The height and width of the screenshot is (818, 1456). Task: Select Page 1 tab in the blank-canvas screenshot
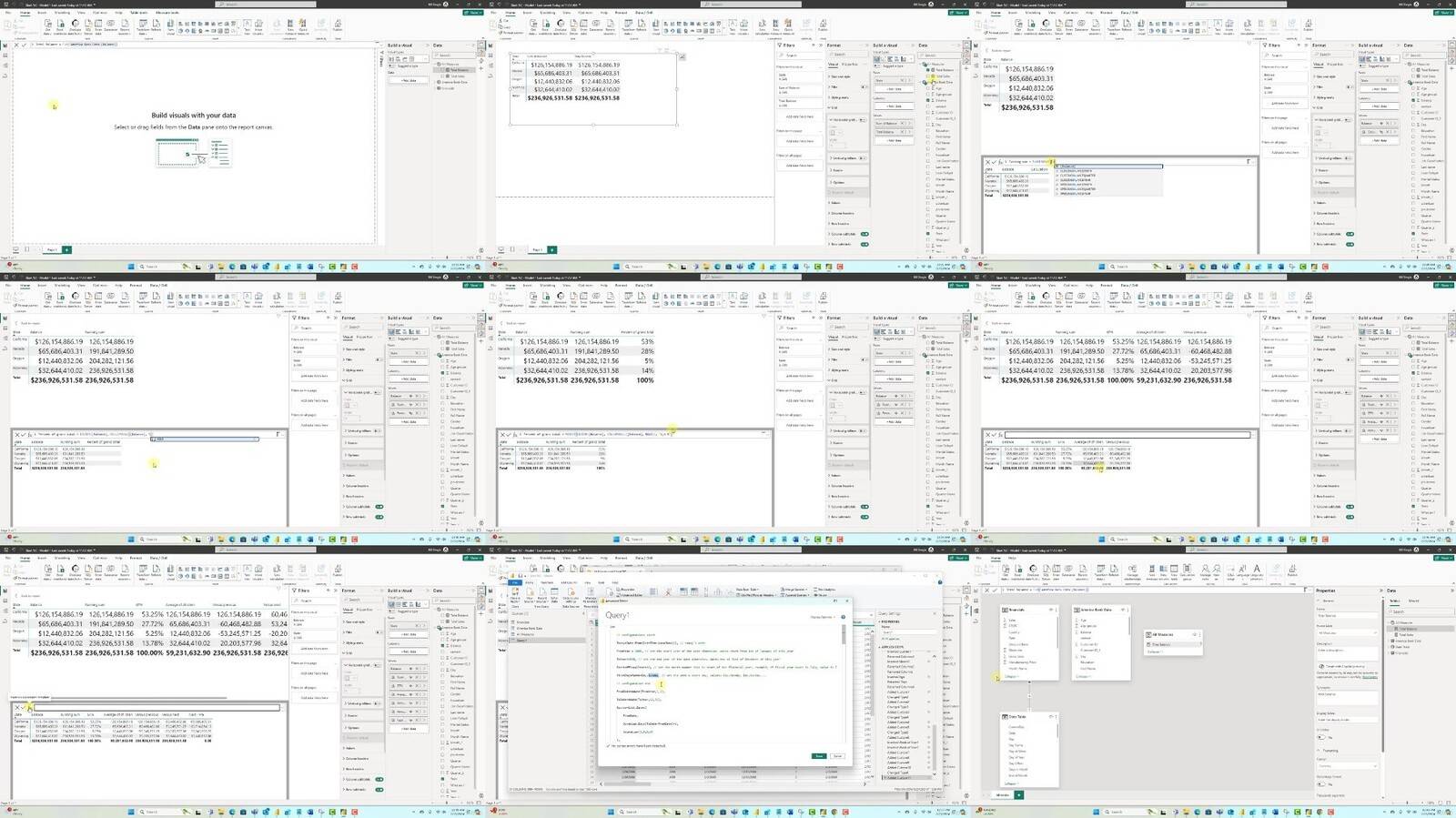pos(52,249)
